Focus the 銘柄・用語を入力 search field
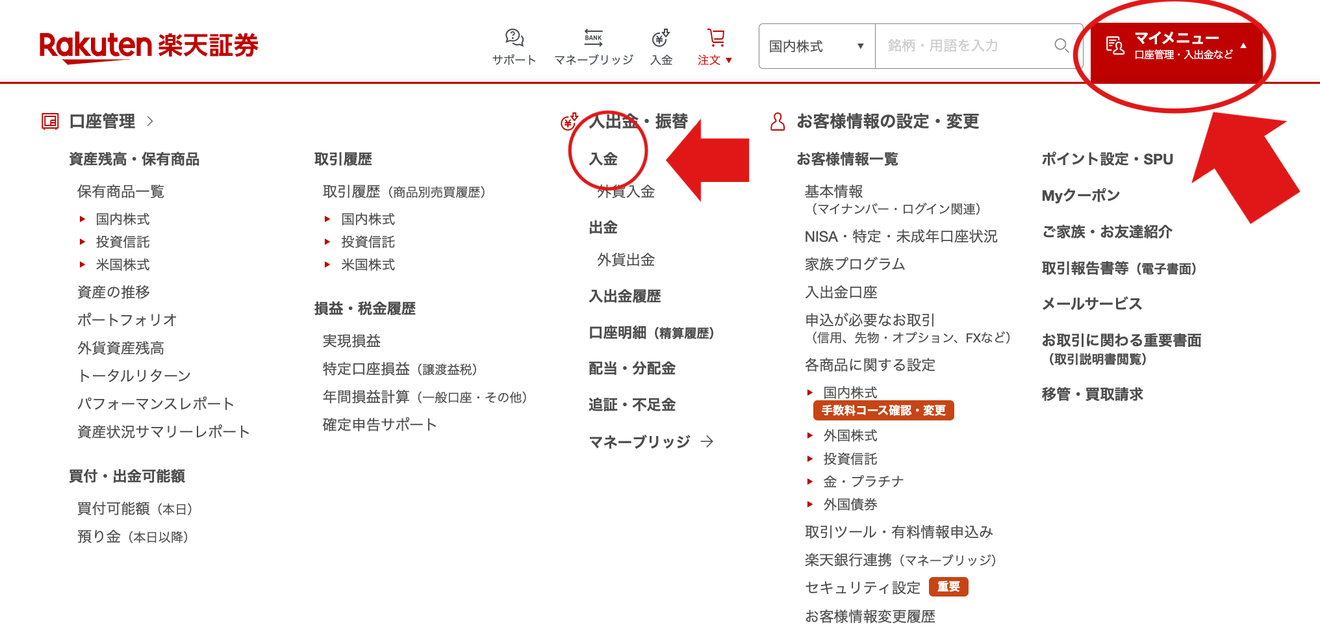 coord(963,46)
